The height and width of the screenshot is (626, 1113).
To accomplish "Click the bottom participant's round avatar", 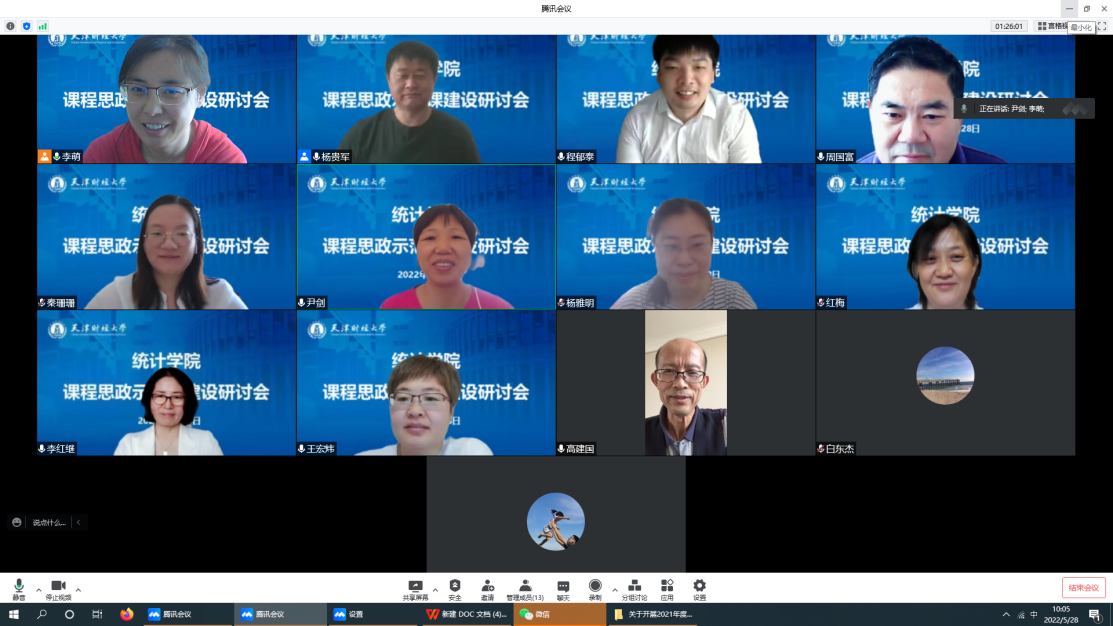I will pyautogui.click(x=556, y=522).
